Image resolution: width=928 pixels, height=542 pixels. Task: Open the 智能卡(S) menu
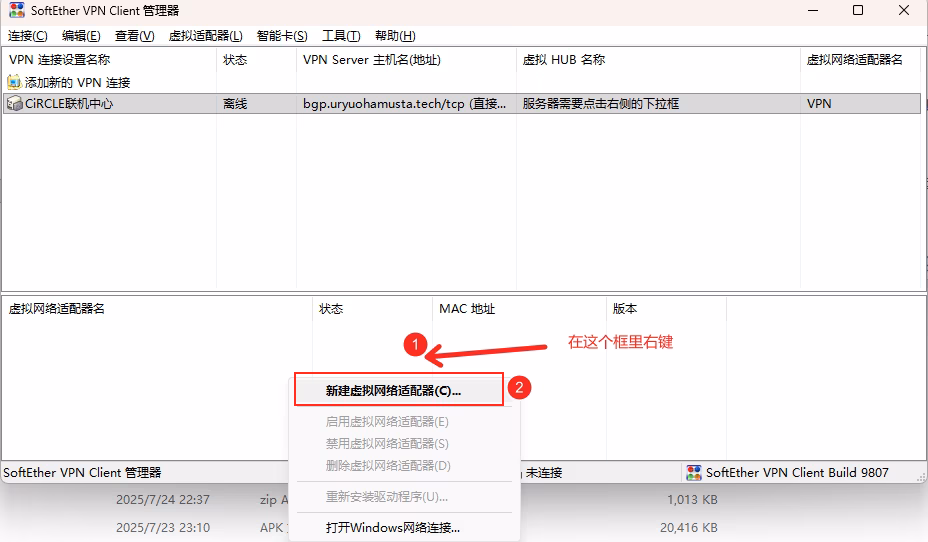click(x=282, y=36)
